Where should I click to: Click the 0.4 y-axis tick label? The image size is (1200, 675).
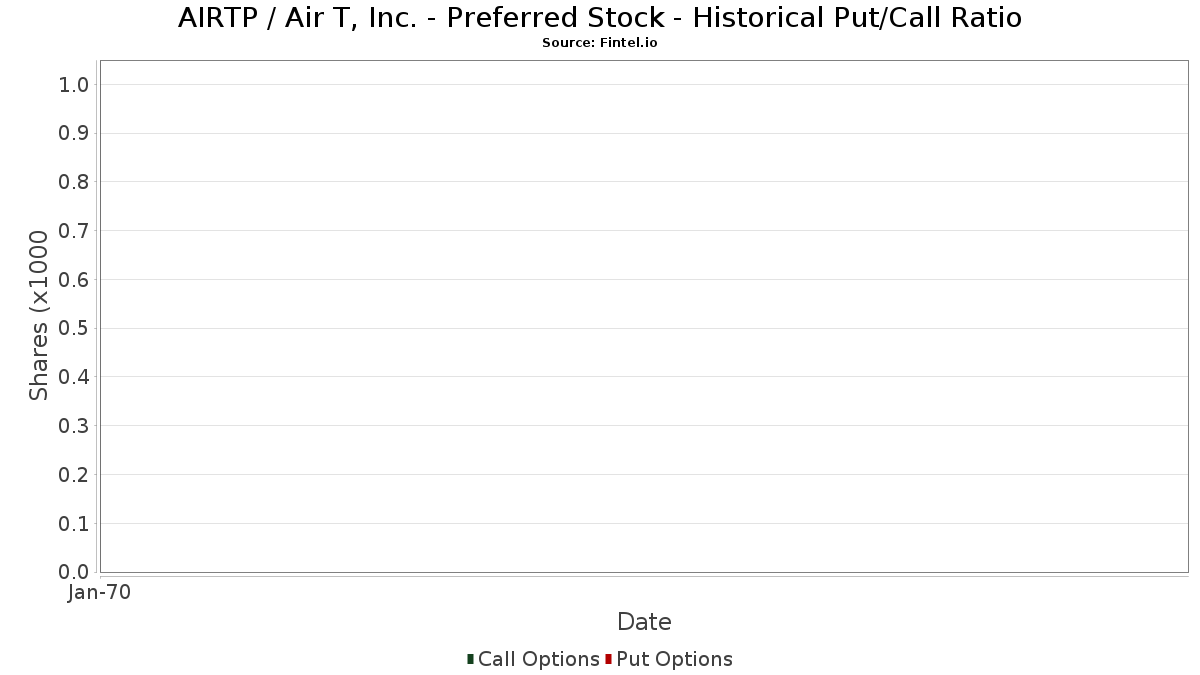coord(74,377)
